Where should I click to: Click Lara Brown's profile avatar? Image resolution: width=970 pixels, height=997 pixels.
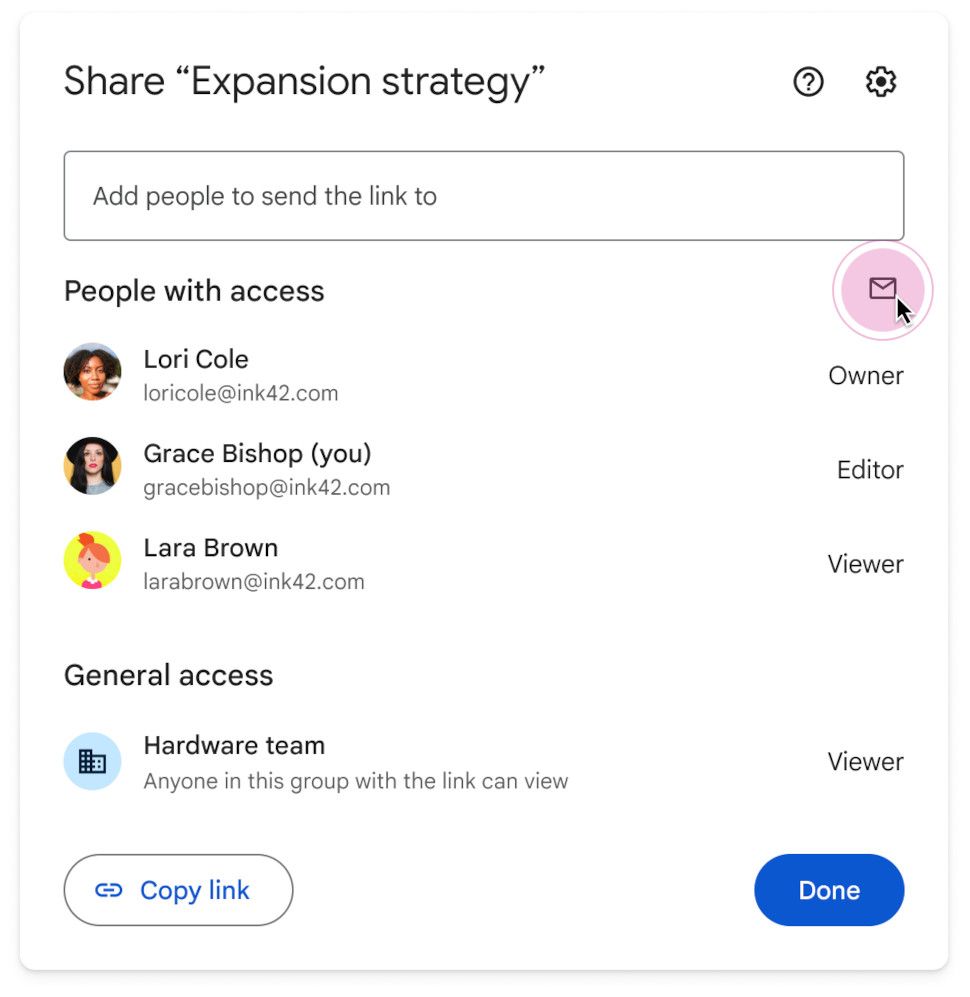tap(92, 559)
